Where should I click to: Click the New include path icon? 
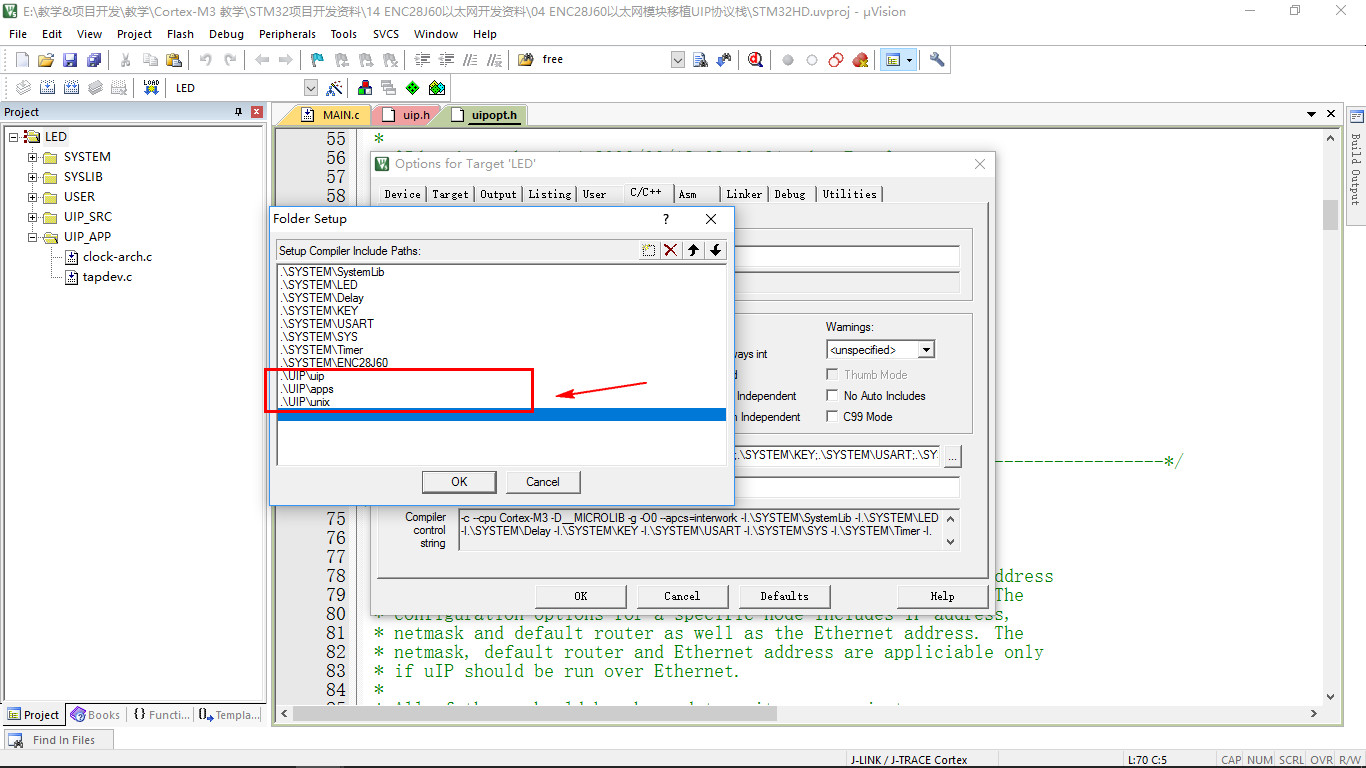pyautogui.click(x=649, y=250)
